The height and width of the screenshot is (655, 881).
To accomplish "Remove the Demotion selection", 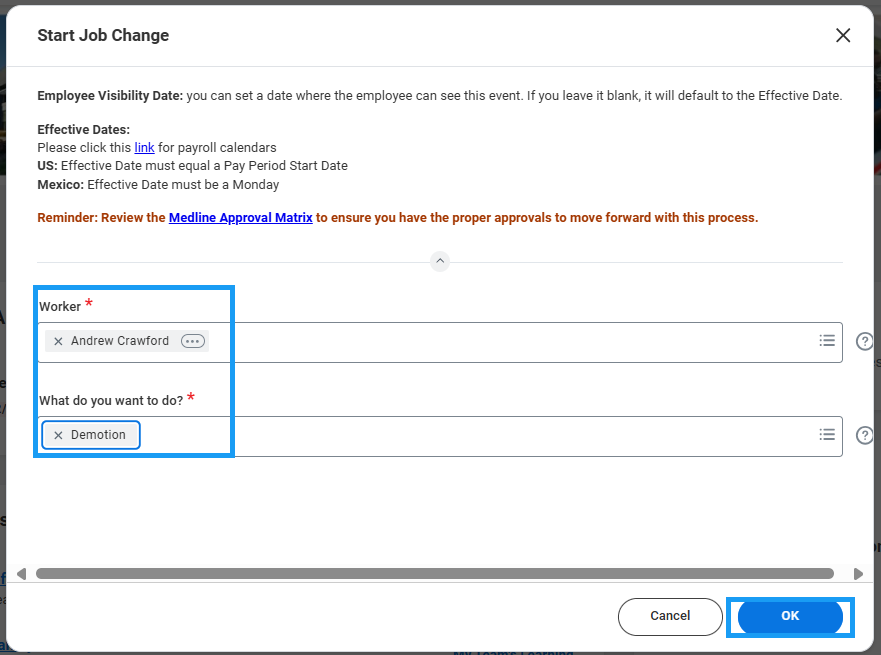I will coord(58,435).
